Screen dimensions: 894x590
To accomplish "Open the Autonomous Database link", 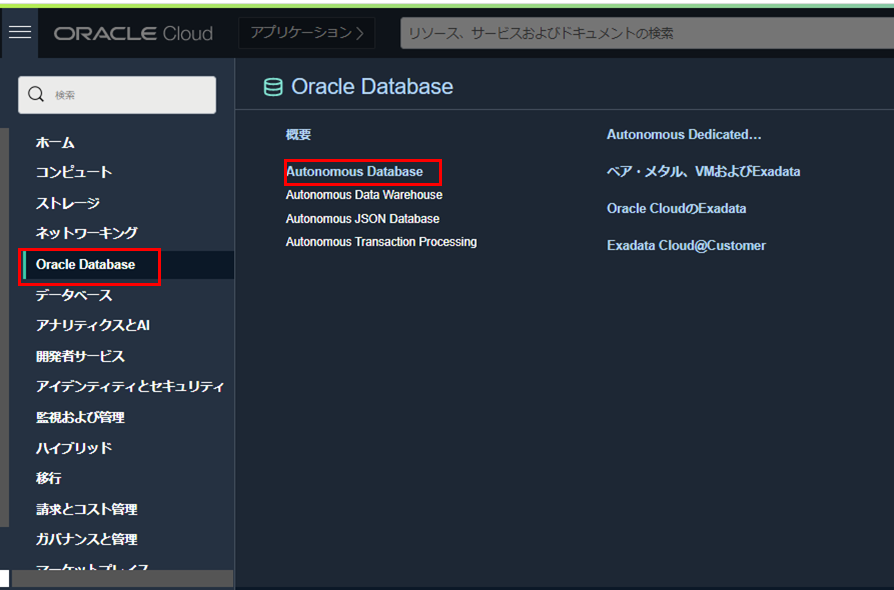I will [x=354, y=172].
